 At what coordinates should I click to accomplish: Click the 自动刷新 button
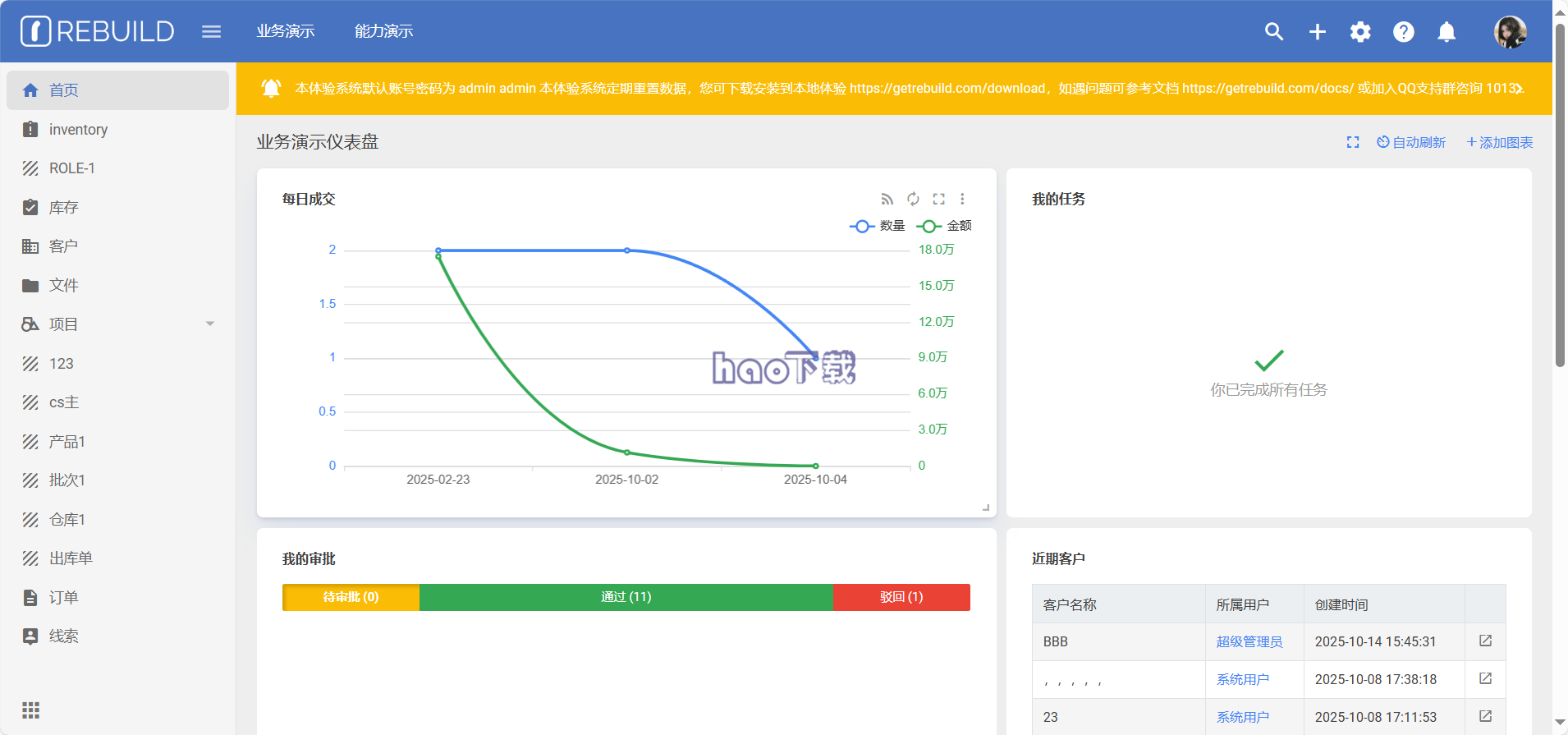click(1411, 142)
